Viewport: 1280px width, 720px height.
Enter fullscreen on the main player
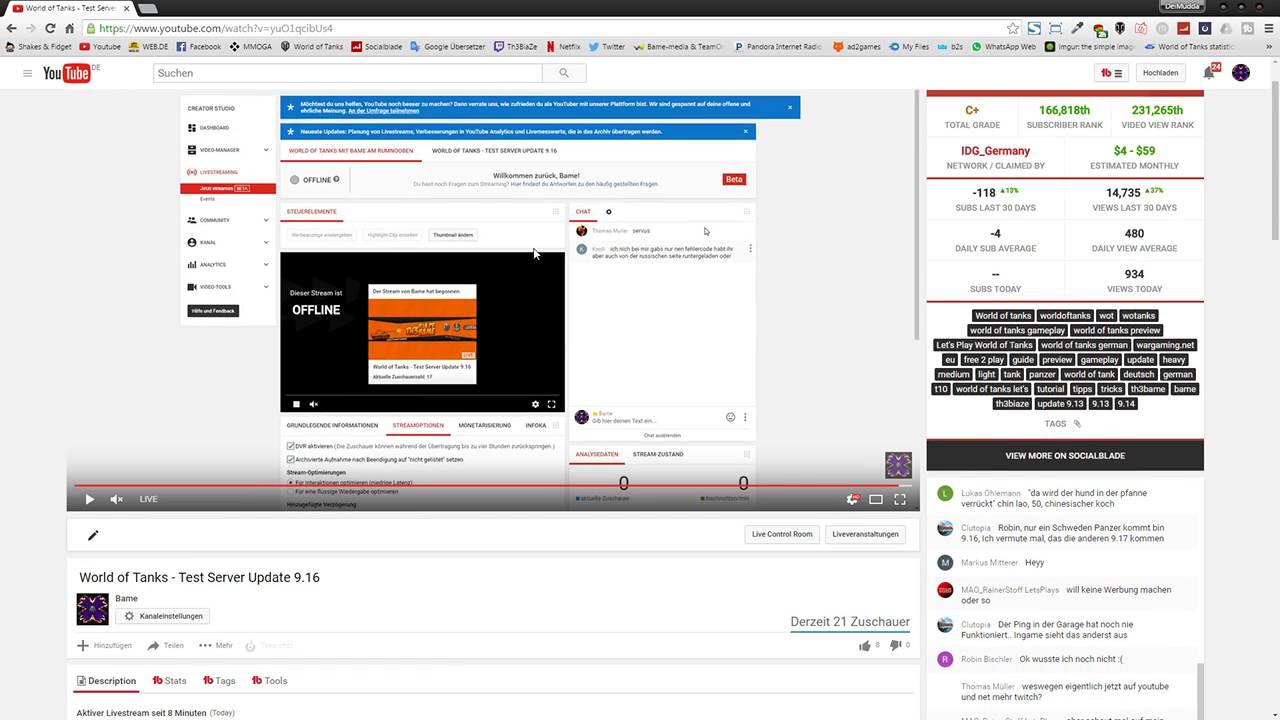point(900,499)
